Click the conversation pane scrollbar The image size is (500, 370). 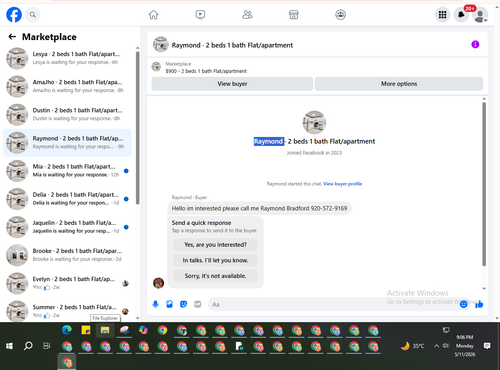tap(484, 184)
